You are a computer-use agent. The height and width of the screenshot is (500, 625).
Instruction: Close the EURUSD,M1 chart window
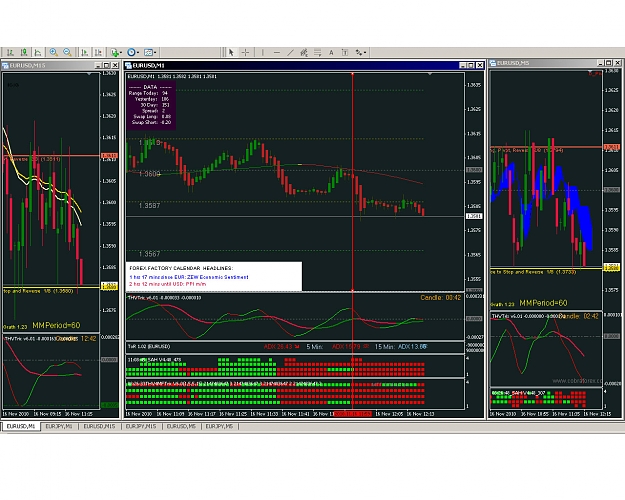click(x=480, y=65)
